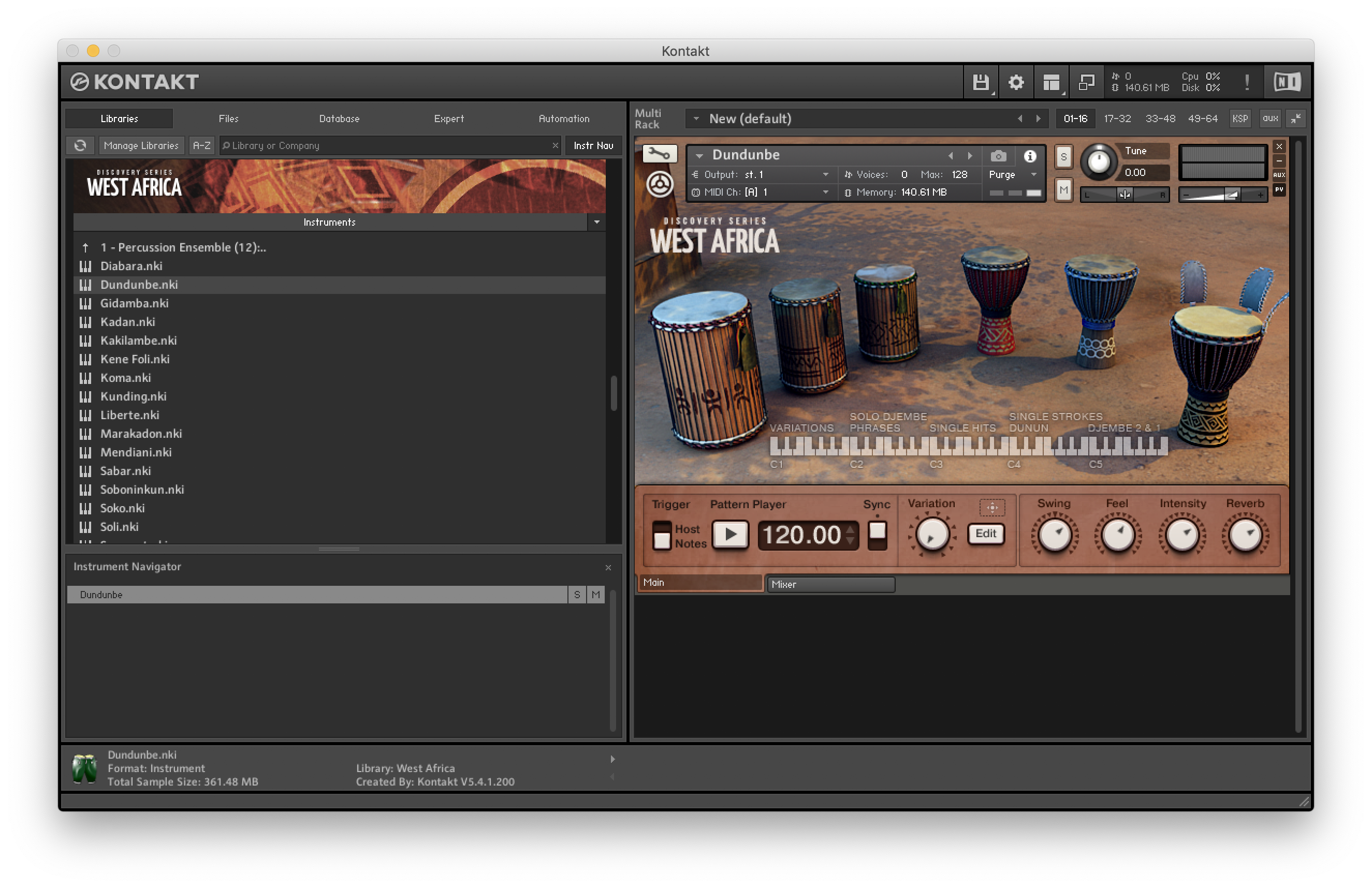Toggle variation random dice icon
The width and height of the screenshot is (1372, 888).
(992, 507)
